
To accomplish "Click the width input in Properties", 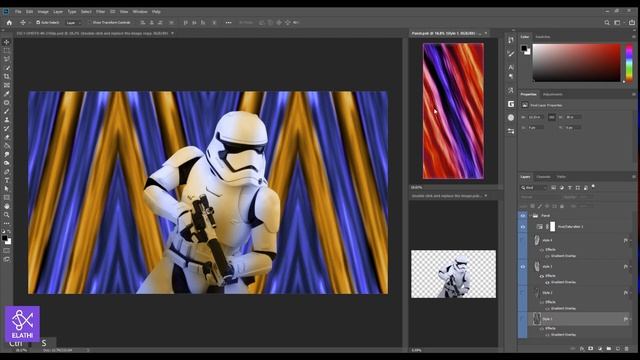I will tap(536, 117).
